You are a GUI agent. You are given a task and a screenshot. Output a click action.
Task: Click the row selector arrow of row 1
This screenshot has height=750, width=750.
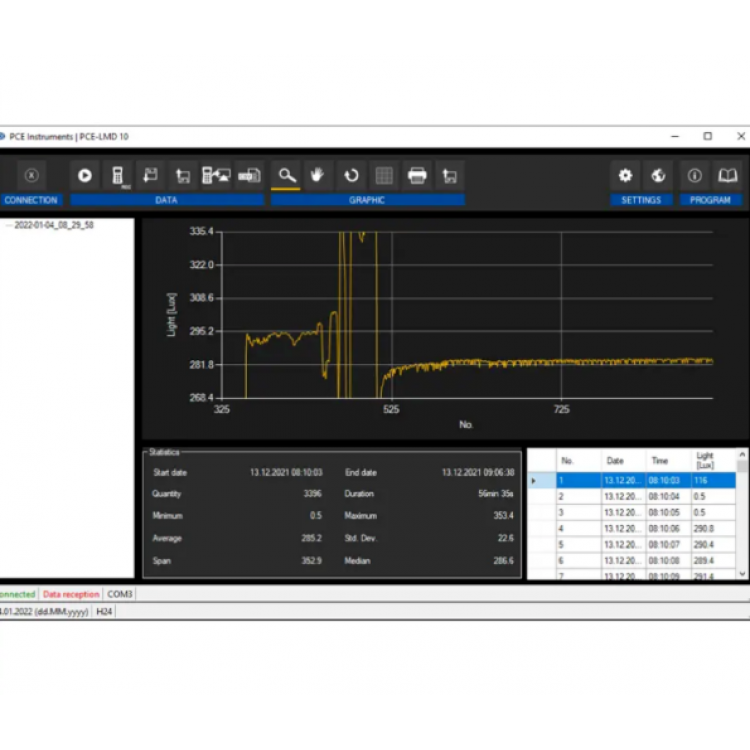[x=541, y=480]
